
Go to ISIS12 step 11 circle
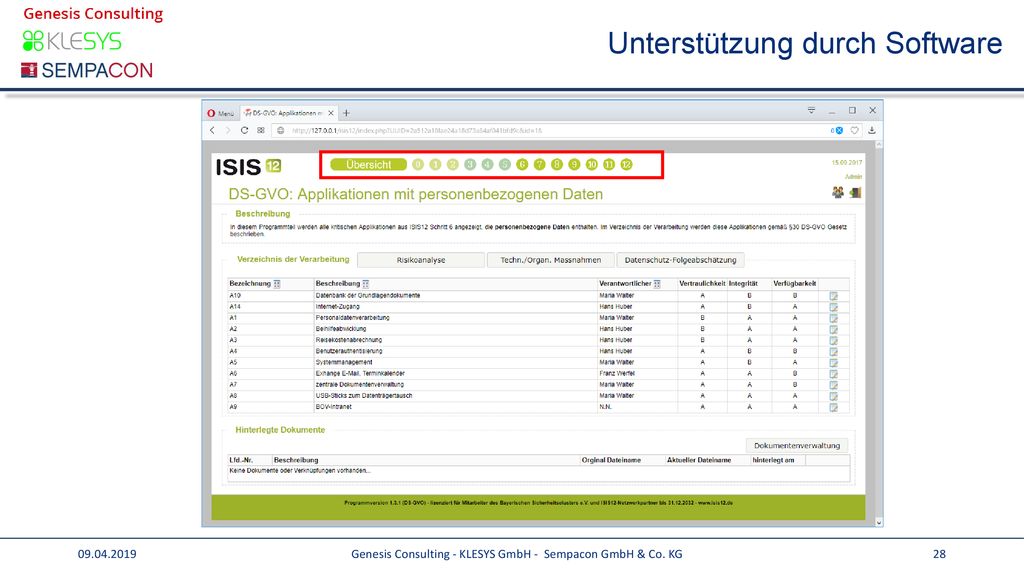pyautogui.click(x=609, y=165)
